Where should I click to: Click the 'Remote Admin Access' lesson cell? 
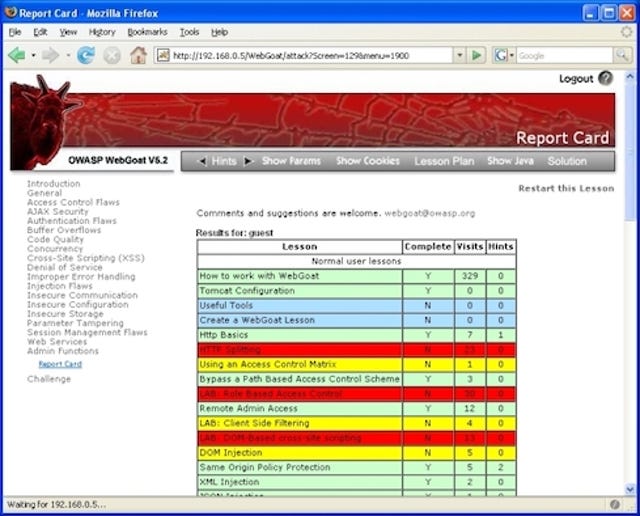coord(300,408)
